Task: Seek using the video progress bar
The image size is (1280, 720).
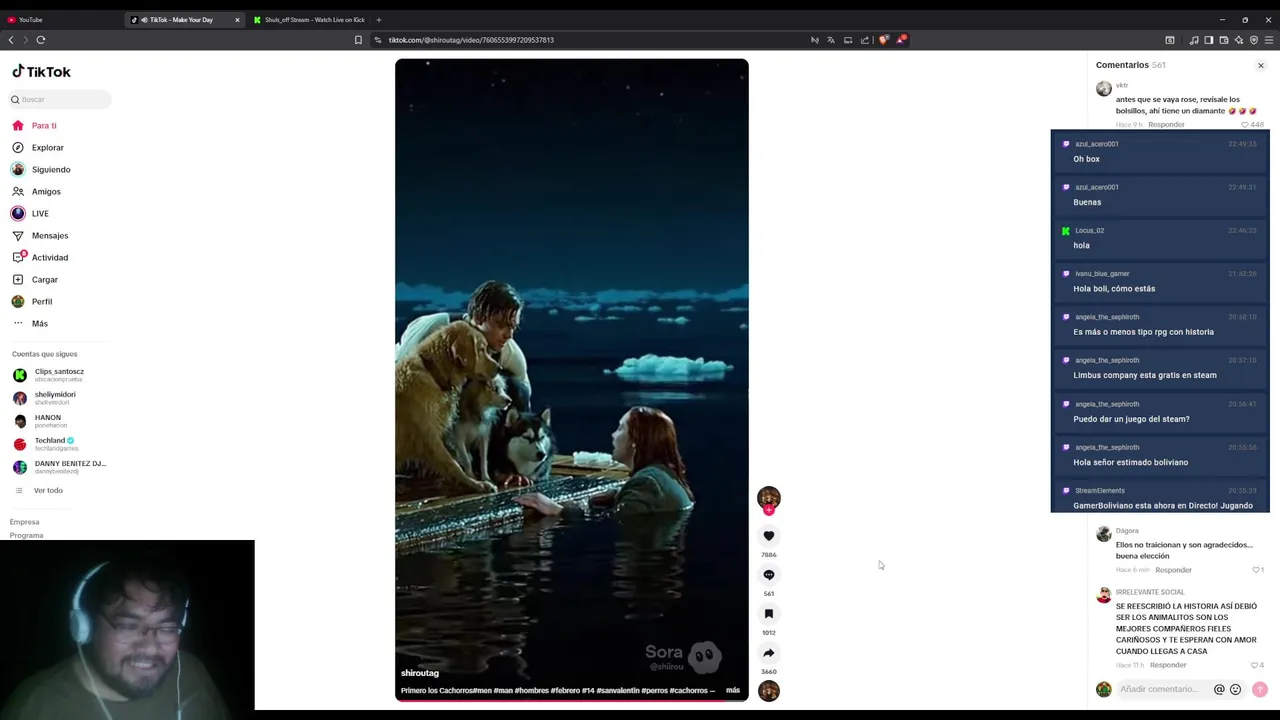Action: pos(571,700)
